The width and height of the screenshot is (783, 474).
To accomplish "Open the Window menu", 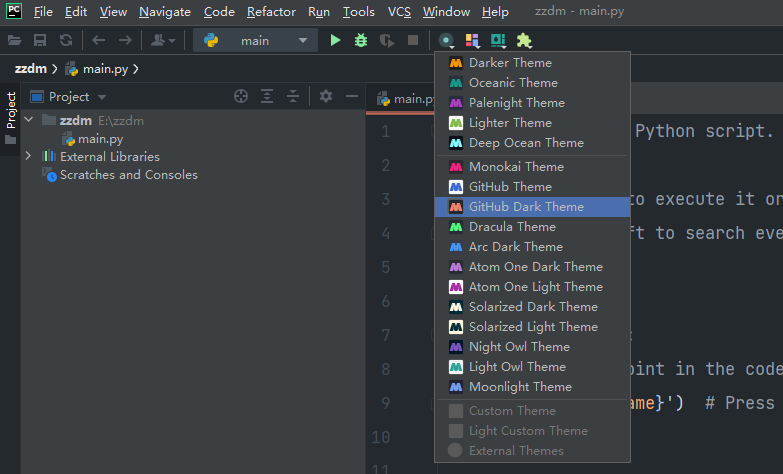I will point(446,11).
